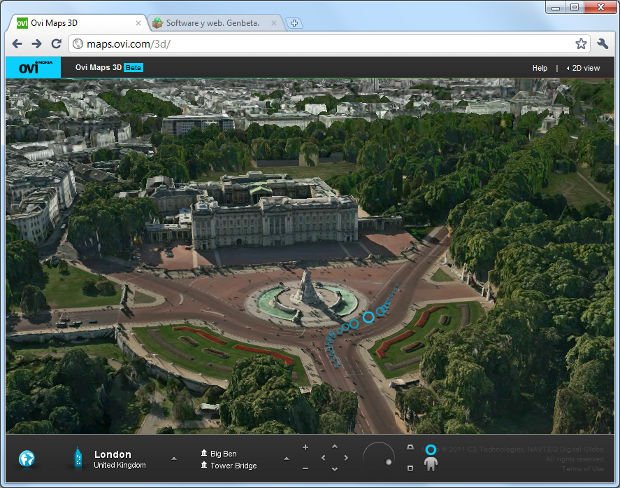This screenshot has width=620, height=488.
Task: Go to Big Ben landmark
Action: pos(223,453)
